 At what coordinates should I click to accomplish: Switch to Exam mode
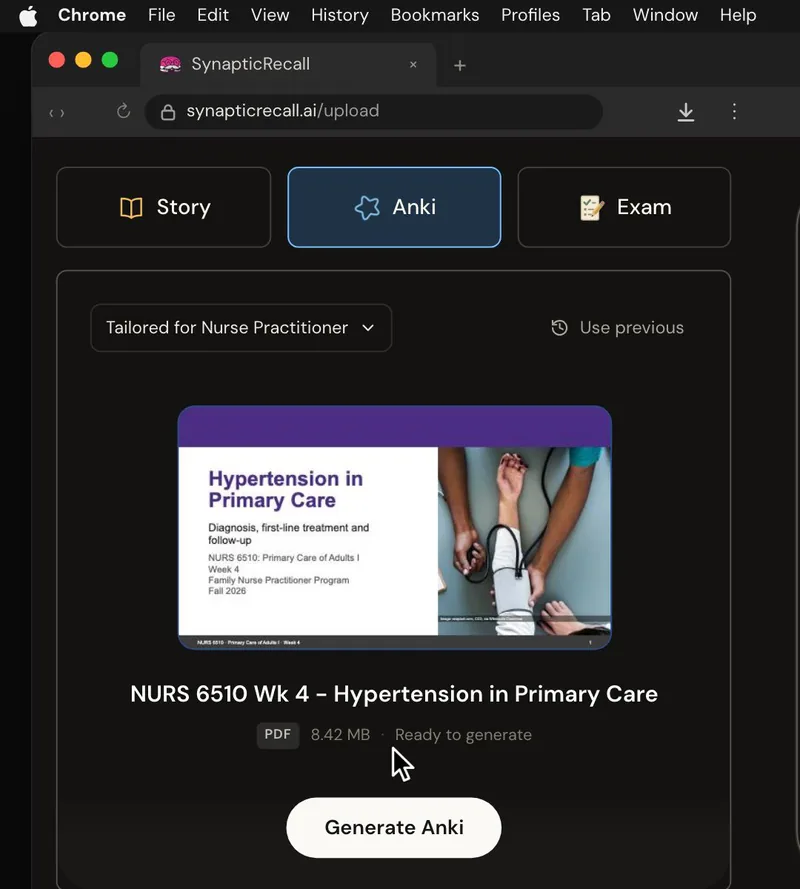click(624, 208)
